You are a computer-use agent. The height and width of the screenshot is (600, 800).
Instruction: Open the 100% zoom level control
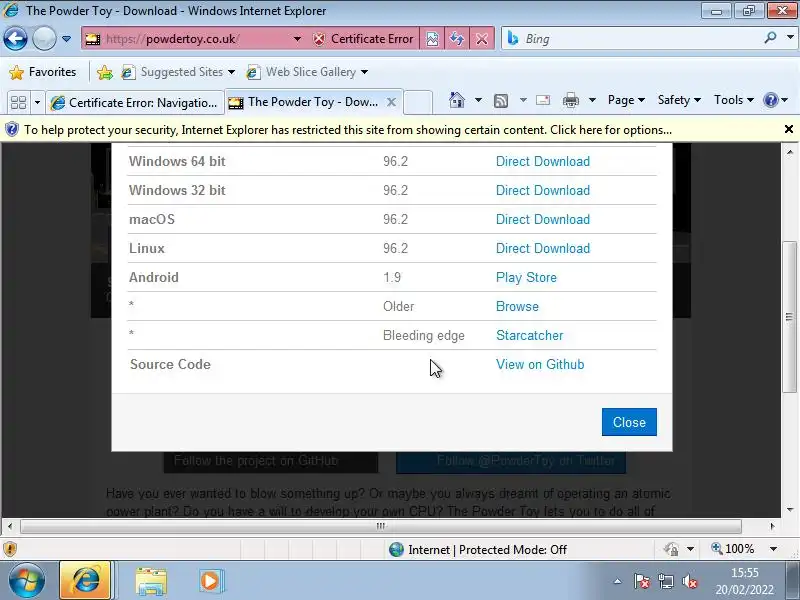click(x=744, y=549)
